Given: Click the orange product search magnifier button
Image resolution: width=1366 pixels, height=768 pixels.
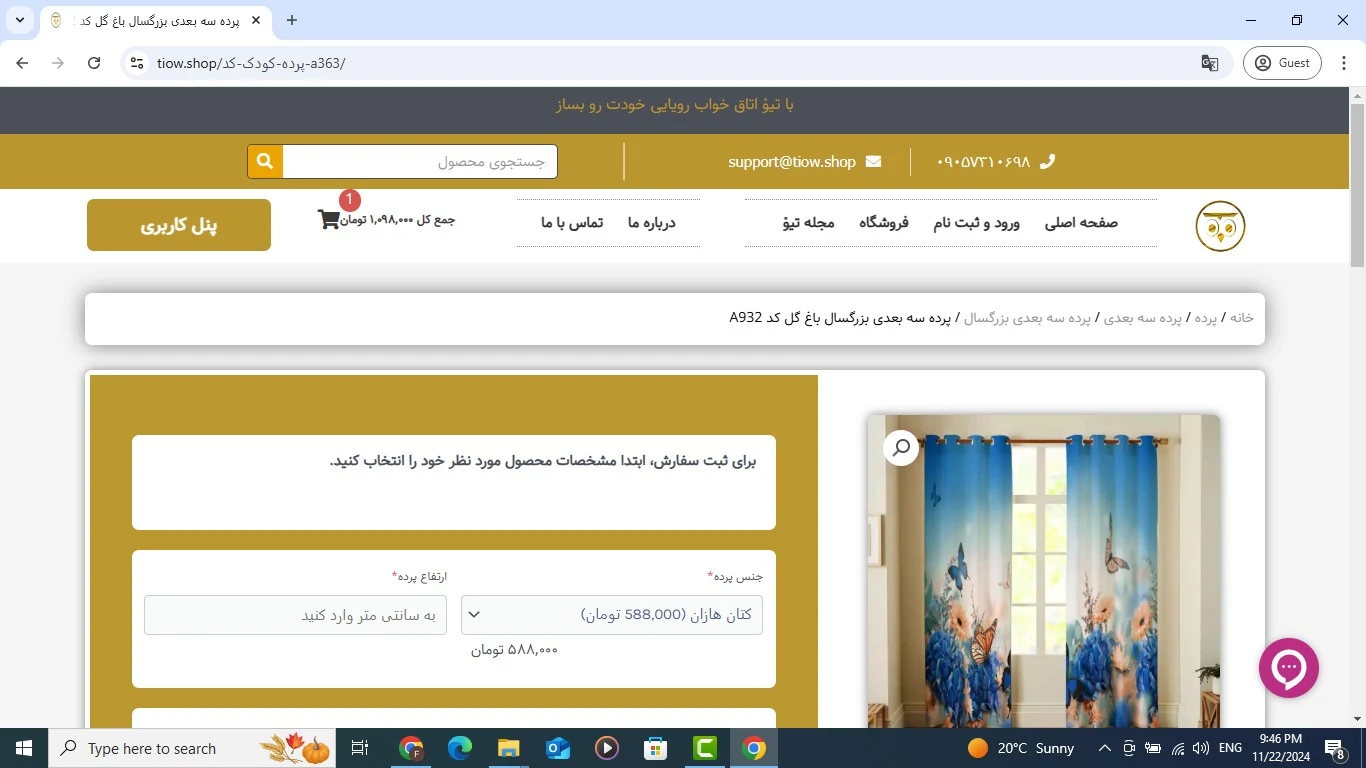Looking at the screenshot, I should (x=265, y=161).
